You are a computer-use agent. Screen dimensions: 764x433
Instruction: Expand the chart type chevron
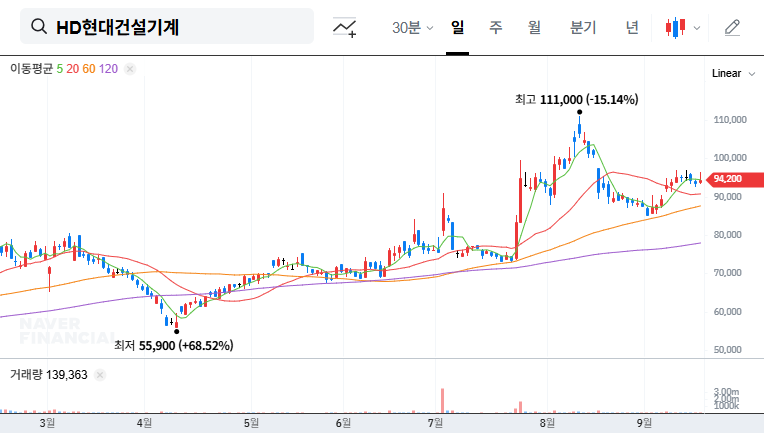click(x=697, y=28)
